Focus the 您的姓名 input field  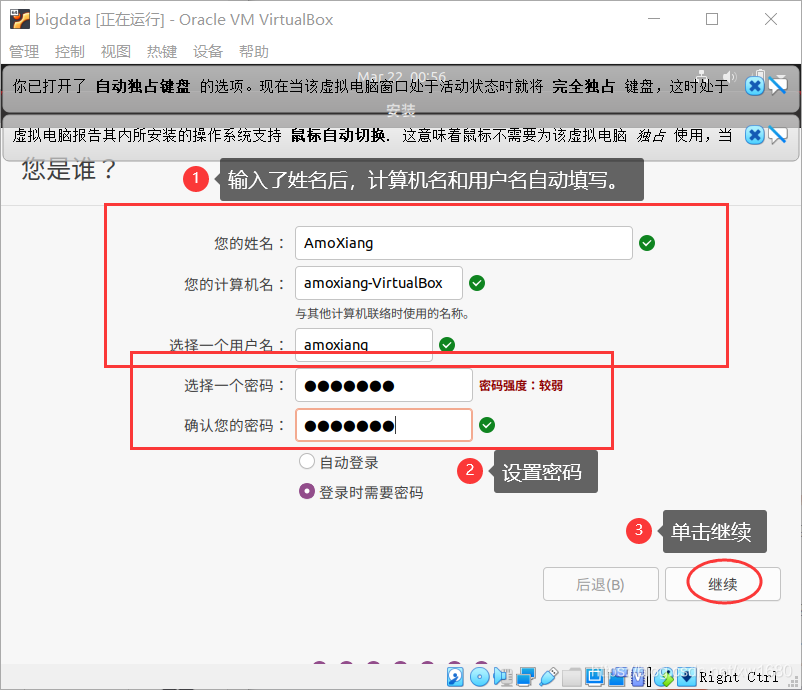[x=463, y=243]
